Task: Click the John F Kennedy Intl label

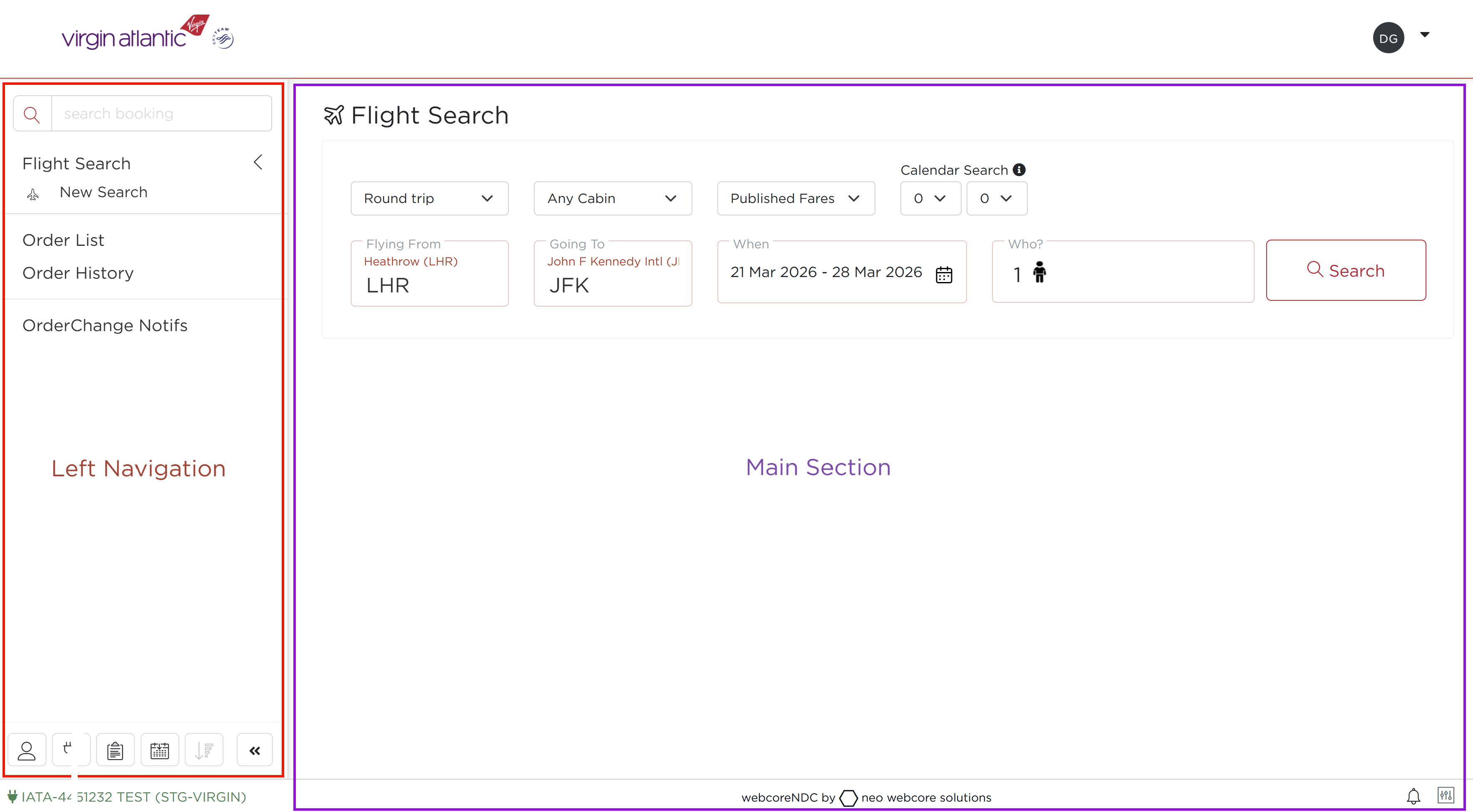Action: pos(613,261)
